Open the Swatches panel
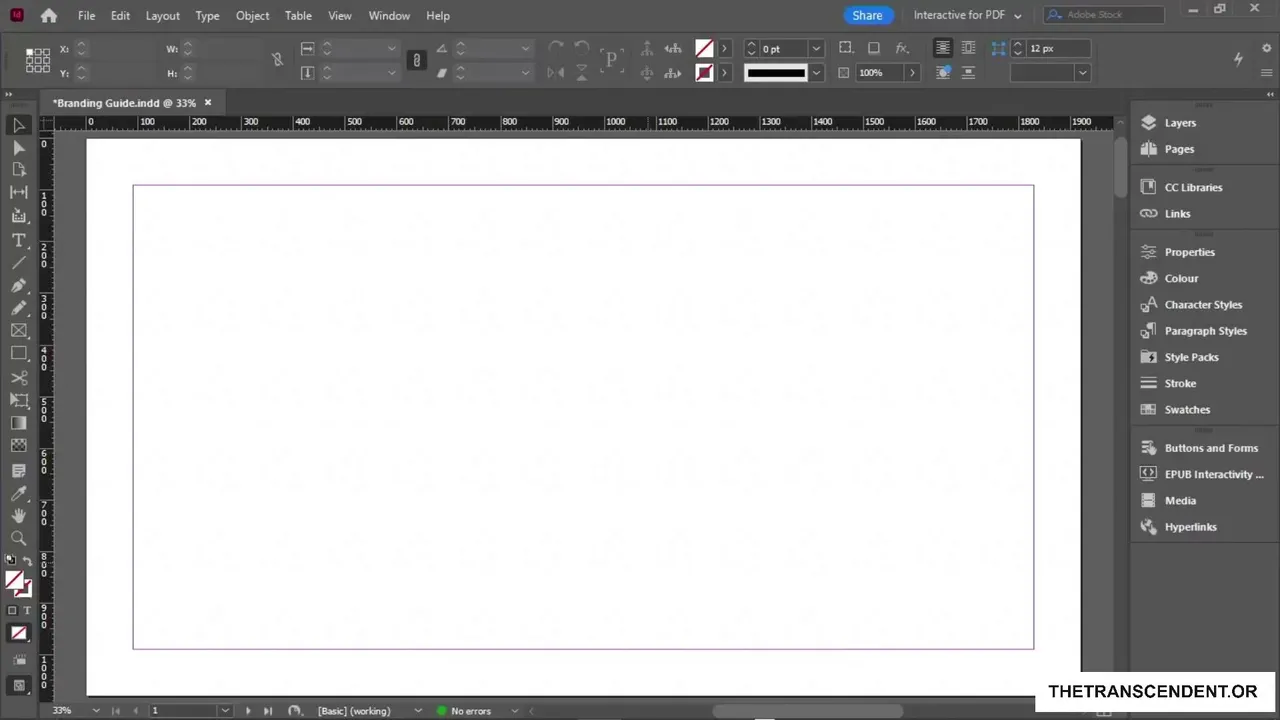 coord(1187,409)
